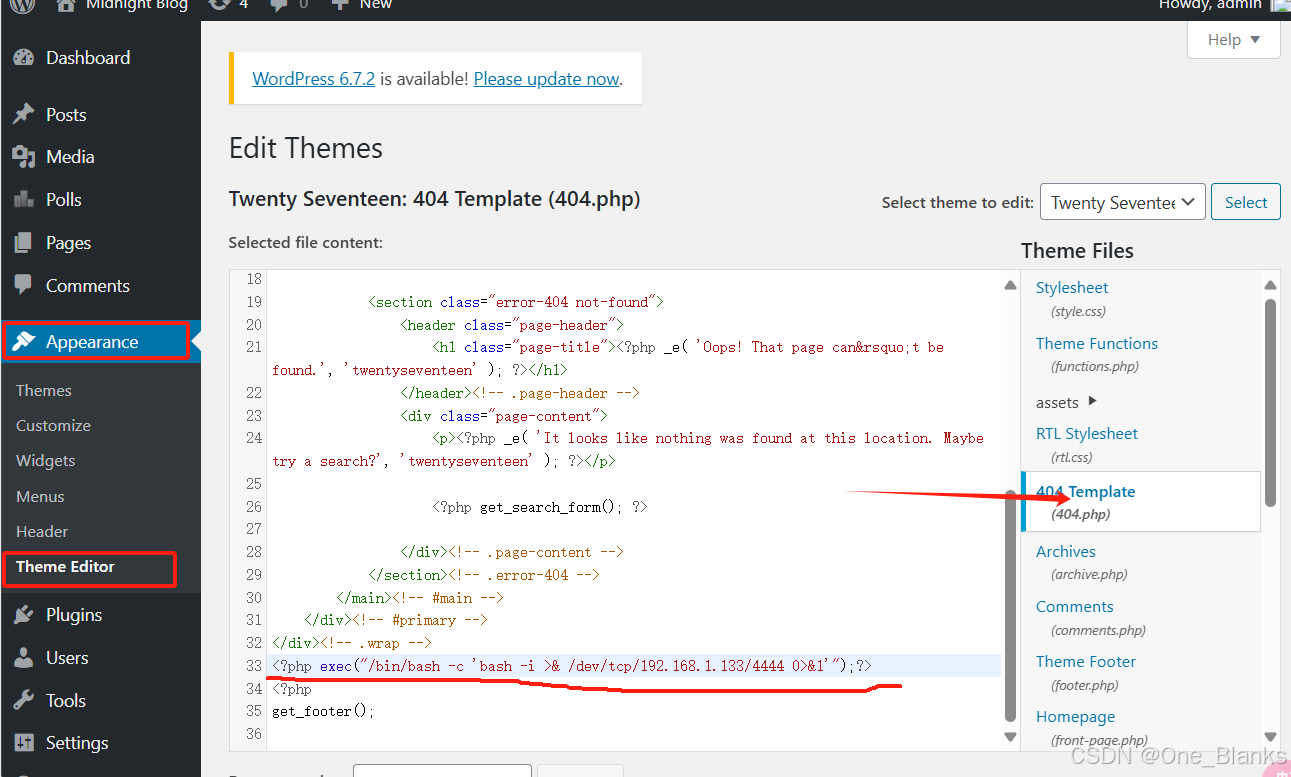The height and width of the screenshot is (777, 1291).
Task: Click line number 19 in gutter
Action: 253,302
